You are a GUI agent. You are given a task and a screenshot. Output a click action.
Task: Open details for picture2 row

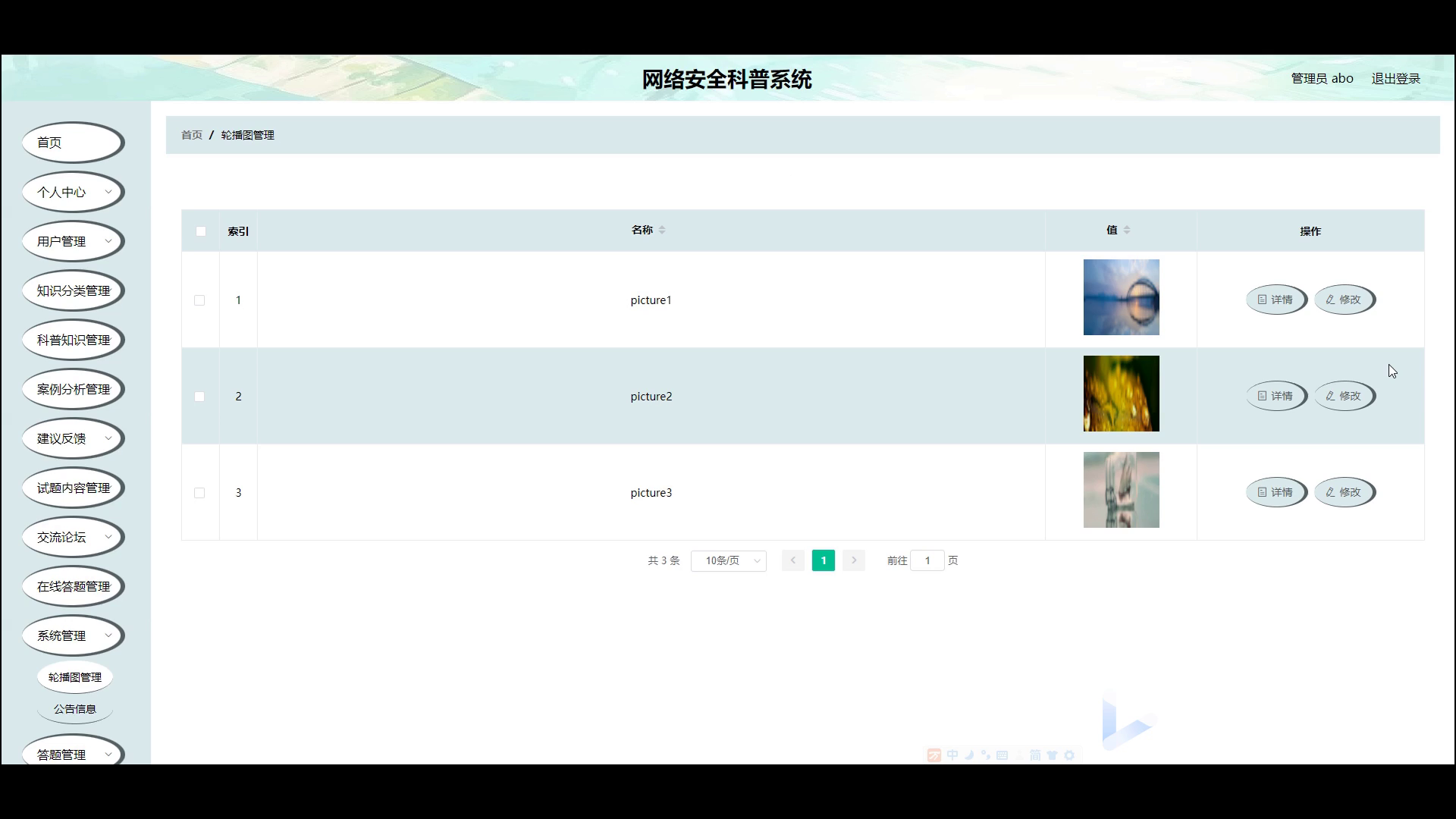click(x=1276, y=396)
